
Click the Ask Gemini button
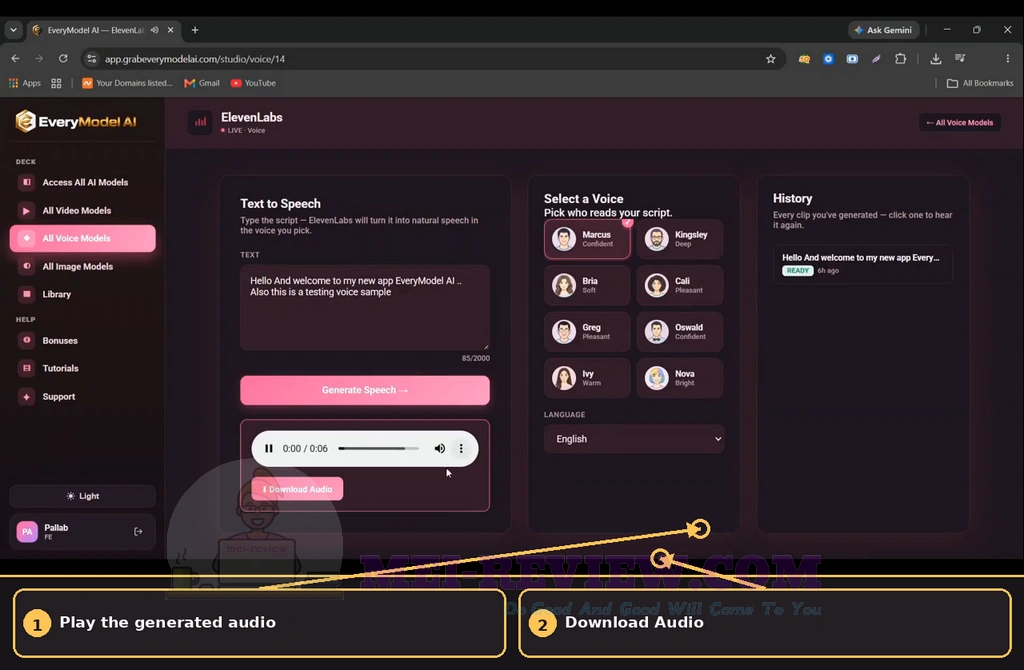(884, 30)
